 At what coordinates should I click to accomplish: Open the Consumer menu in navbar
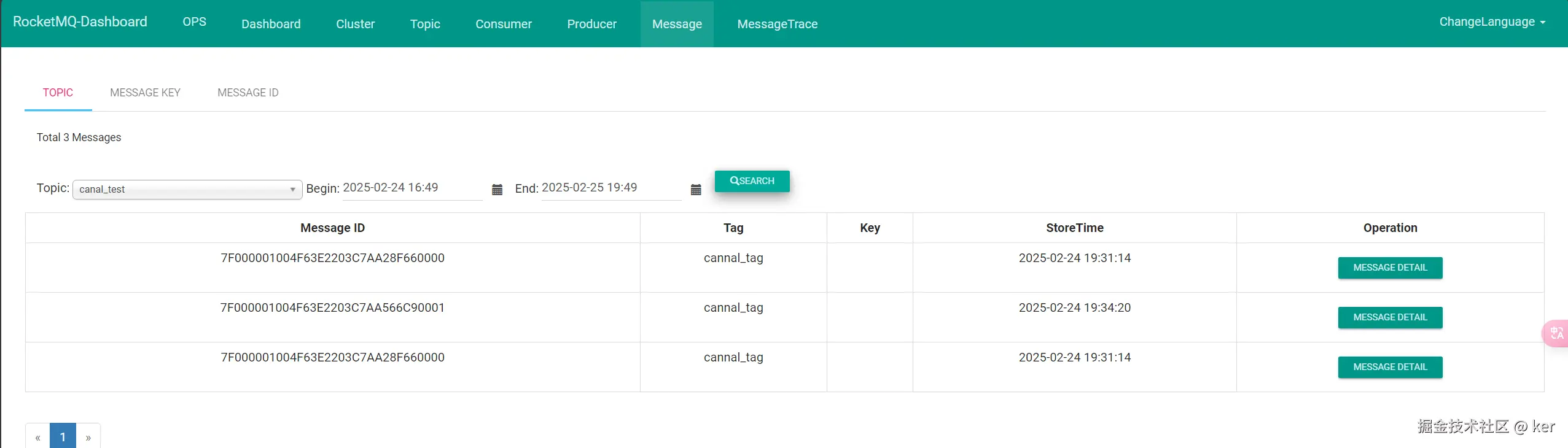click(503, 24)
